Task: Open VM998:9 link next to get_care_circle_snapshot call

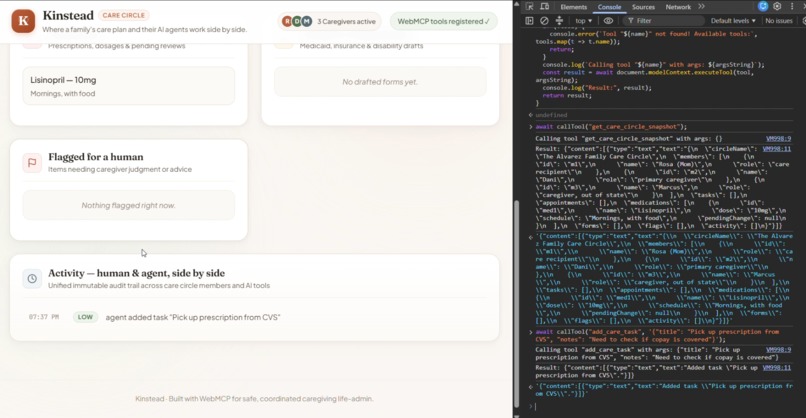Action: (778, 138)
